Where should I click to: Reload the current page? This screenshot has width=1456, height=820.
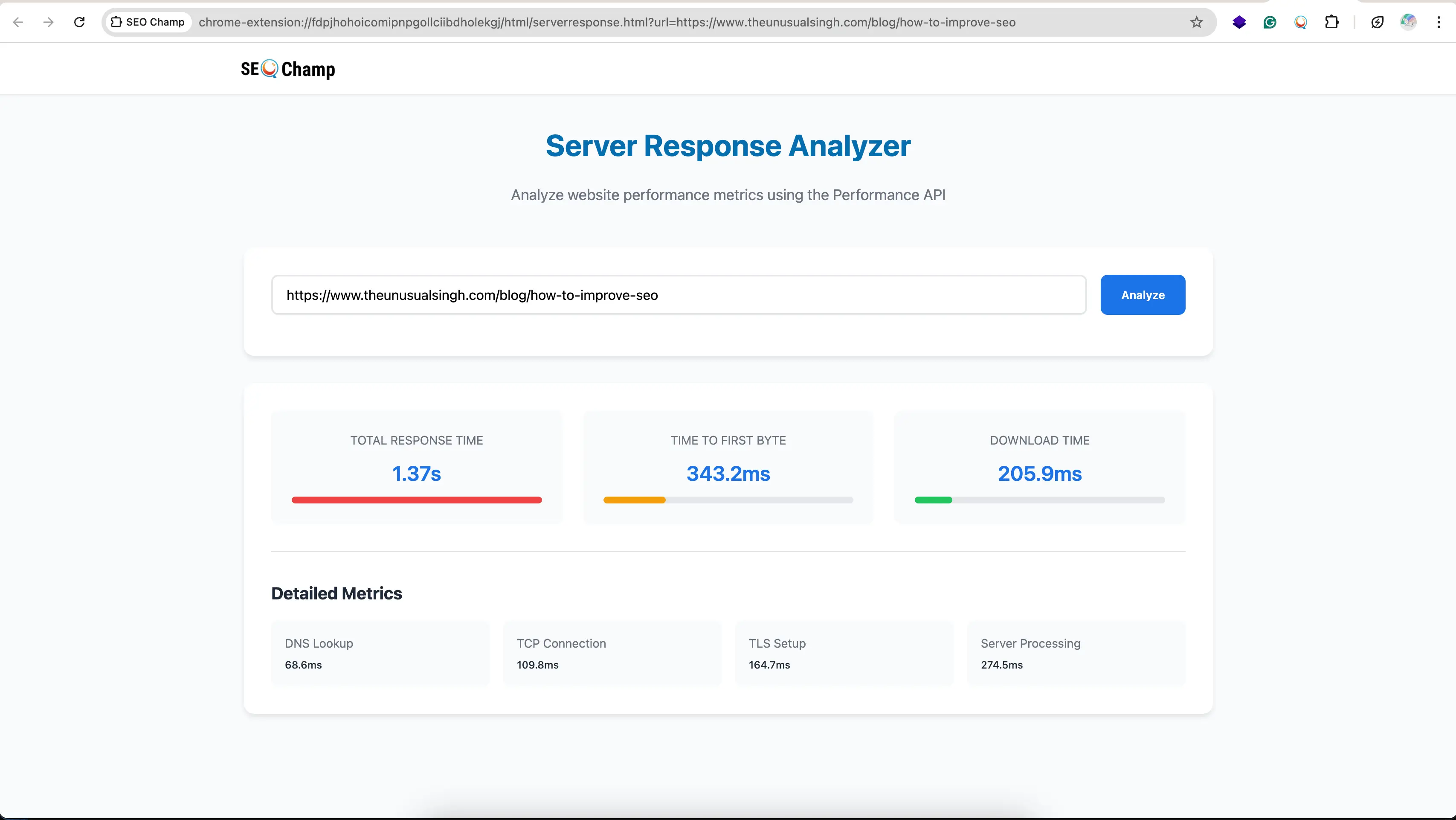[80, 22]
